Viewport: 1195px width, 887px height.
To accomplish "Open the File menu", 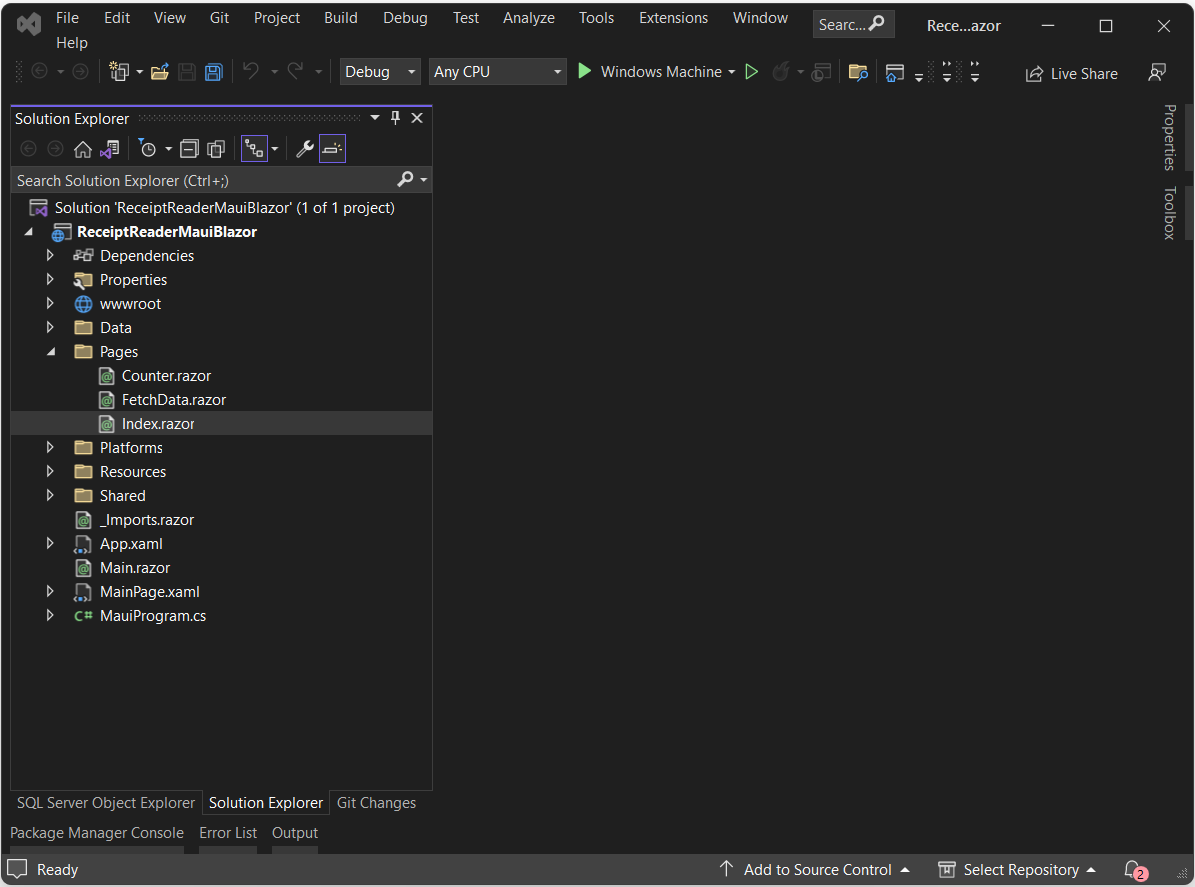I will tap(67, 18).
